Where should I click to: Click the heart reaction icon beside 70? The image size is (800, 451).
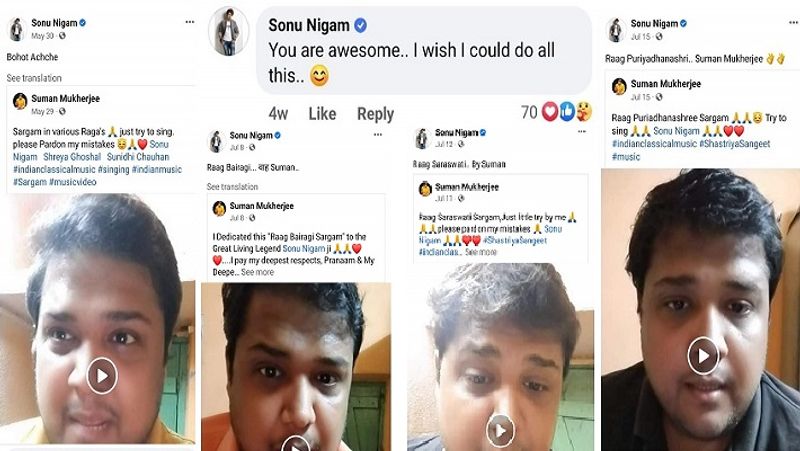tap(549, 112)
